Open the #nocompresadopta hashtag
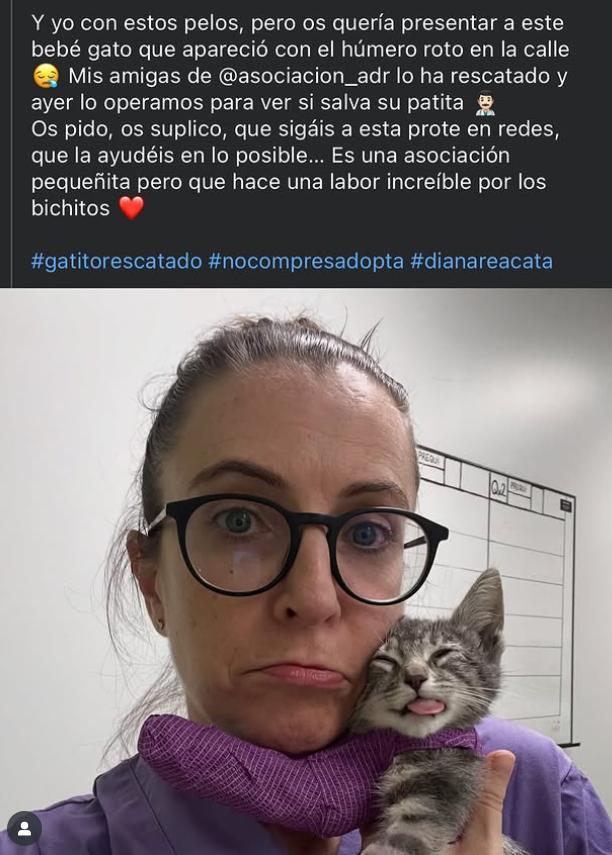Image resolution: width=612 pixels, height=855 pixels. (x=306, y=261)
